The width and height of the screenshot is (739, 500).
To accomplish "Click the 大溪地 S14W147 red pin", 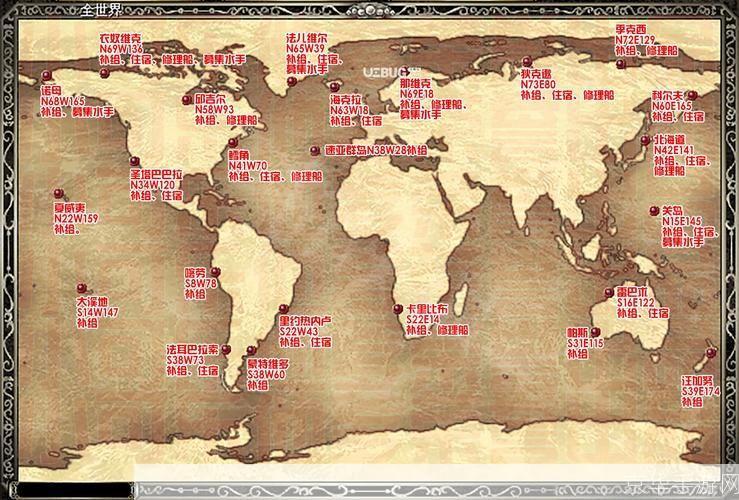I will (82, 288).
